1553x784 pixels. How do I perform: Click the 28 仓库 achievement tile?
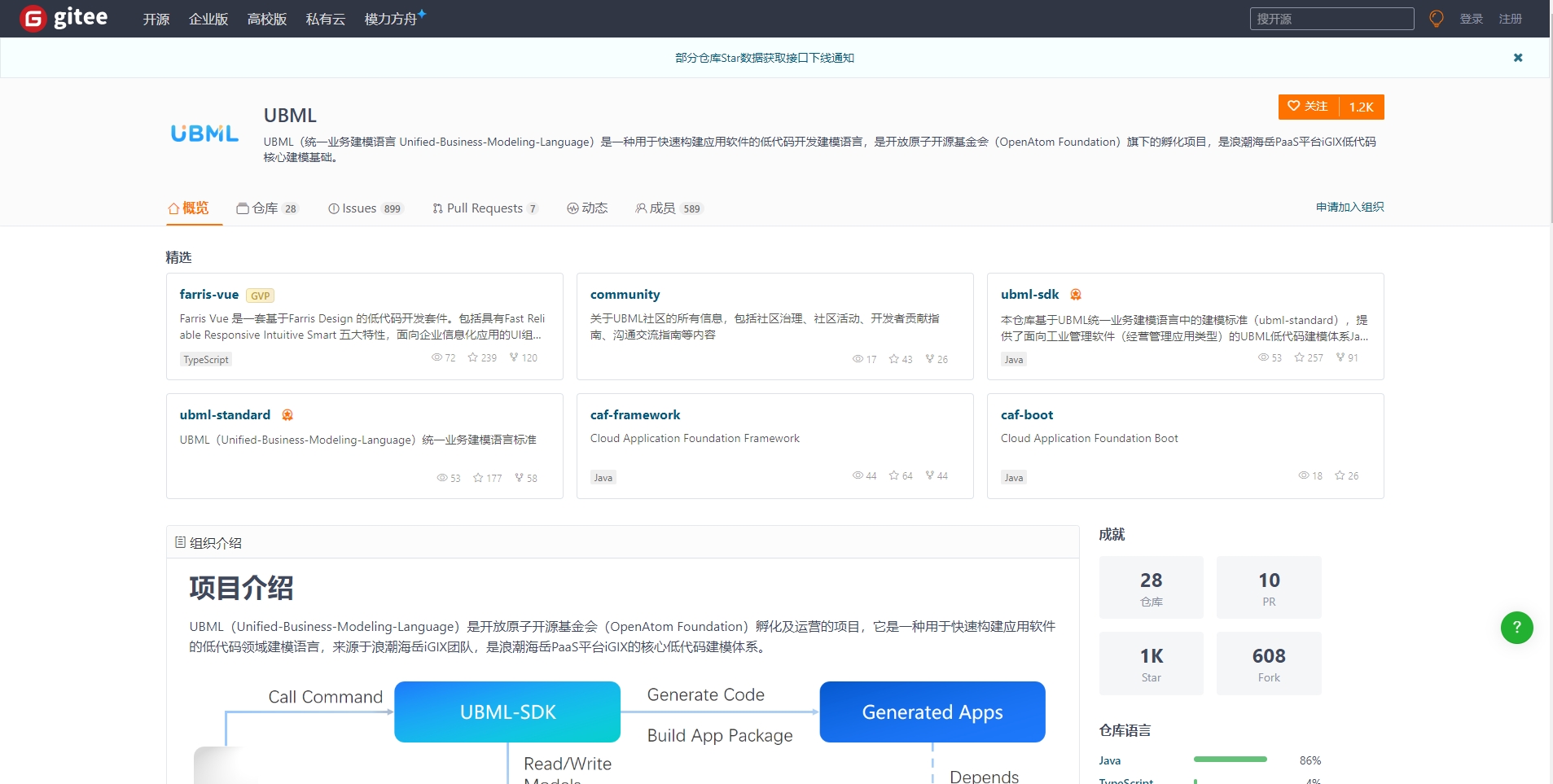coord(1152,588)
